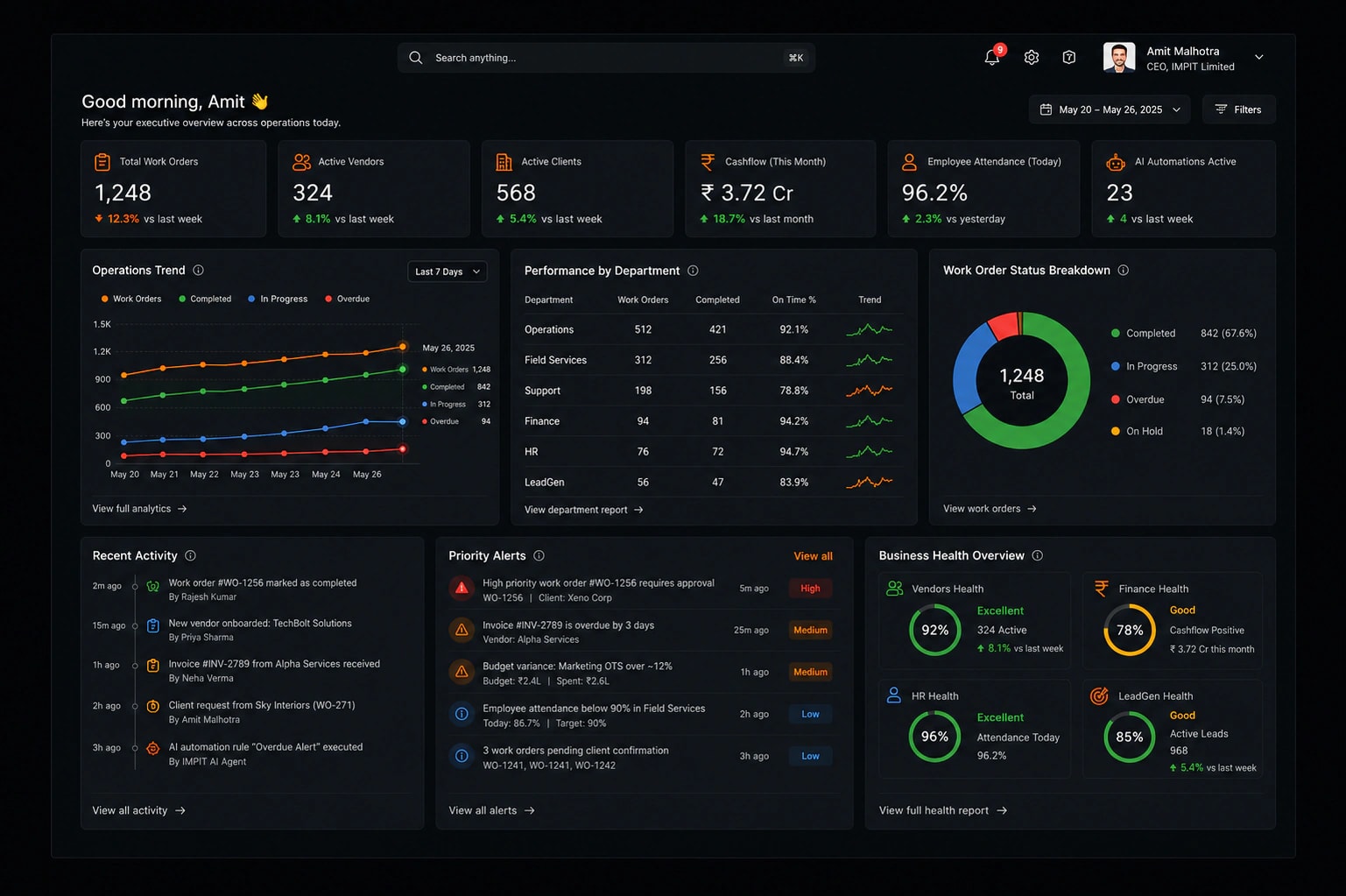The width and height of the screenshot is (1346, 896).
Task: Show info for Business Health Overview
Action: point(1038,556)
